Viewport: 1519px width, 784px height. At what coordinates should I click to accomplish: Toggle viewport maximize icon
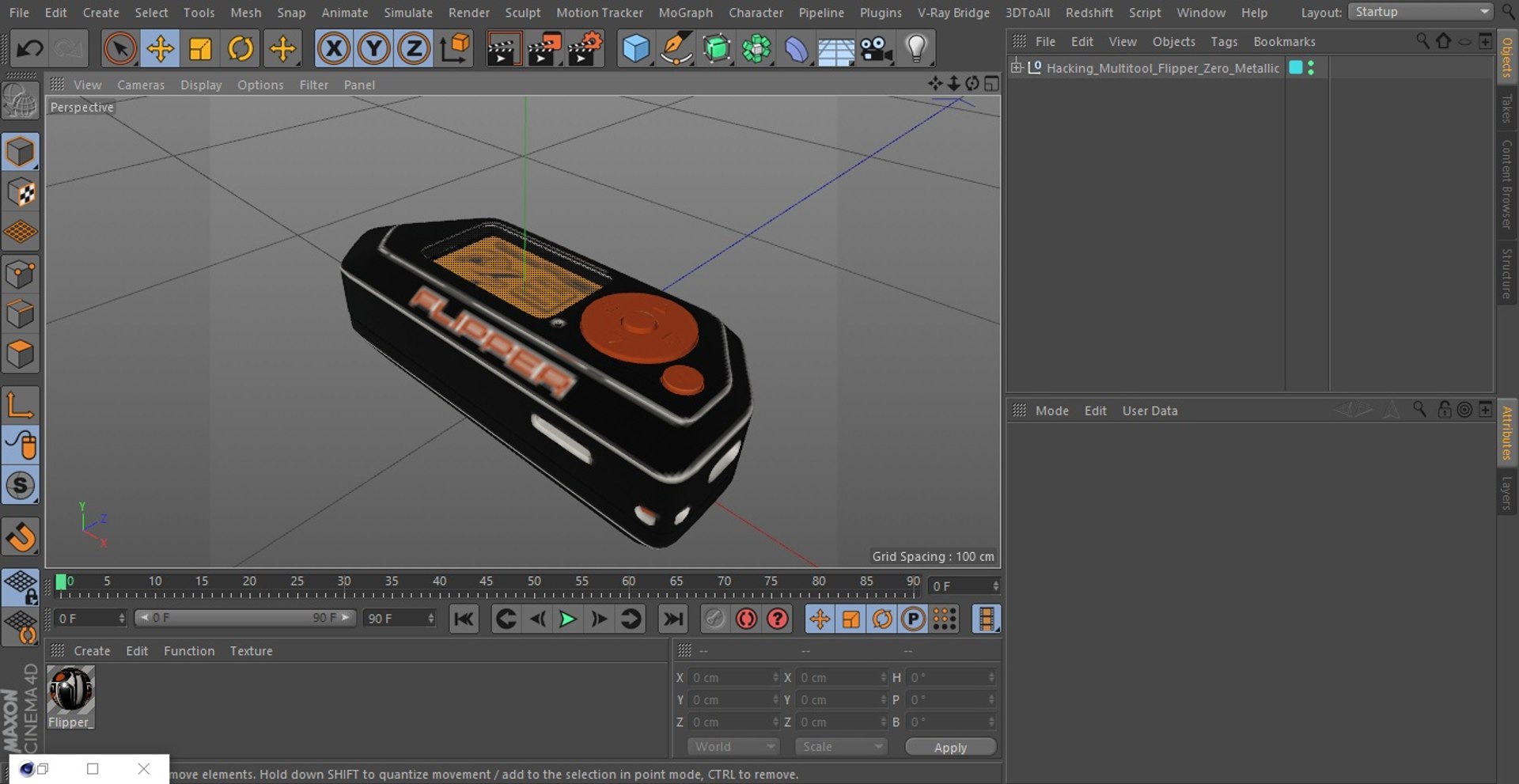click(991, 84)
